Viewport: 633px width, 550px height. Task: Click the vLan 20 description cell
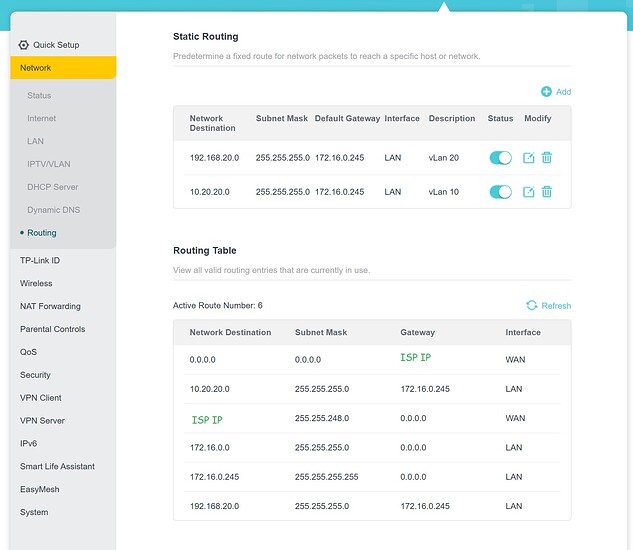[x=444, y=158]
